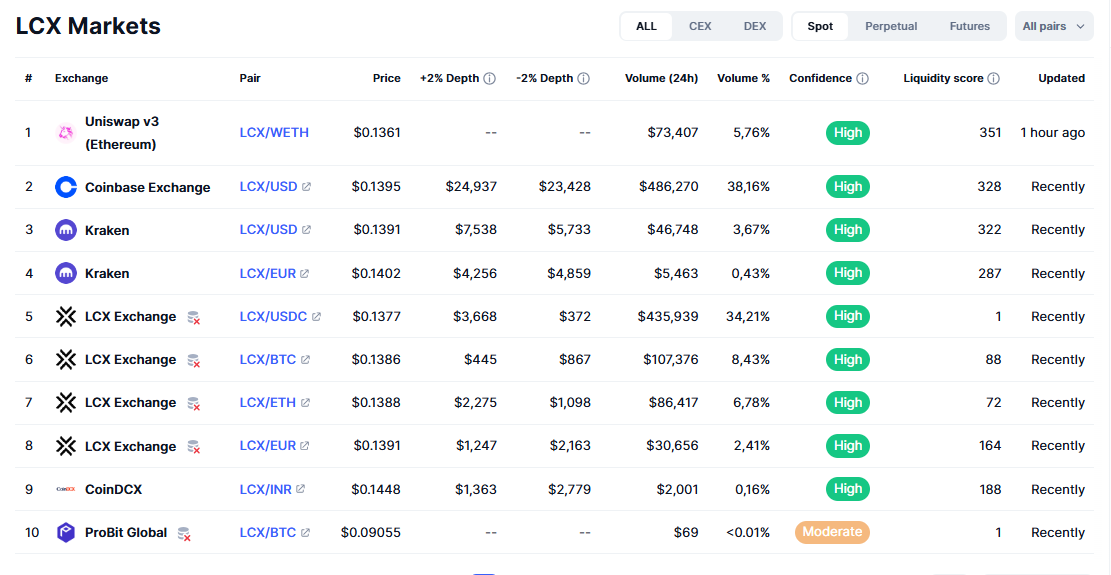Open the Coinbase Exchange name link
The image size is (1111, 575).
[x=147, y=188]
